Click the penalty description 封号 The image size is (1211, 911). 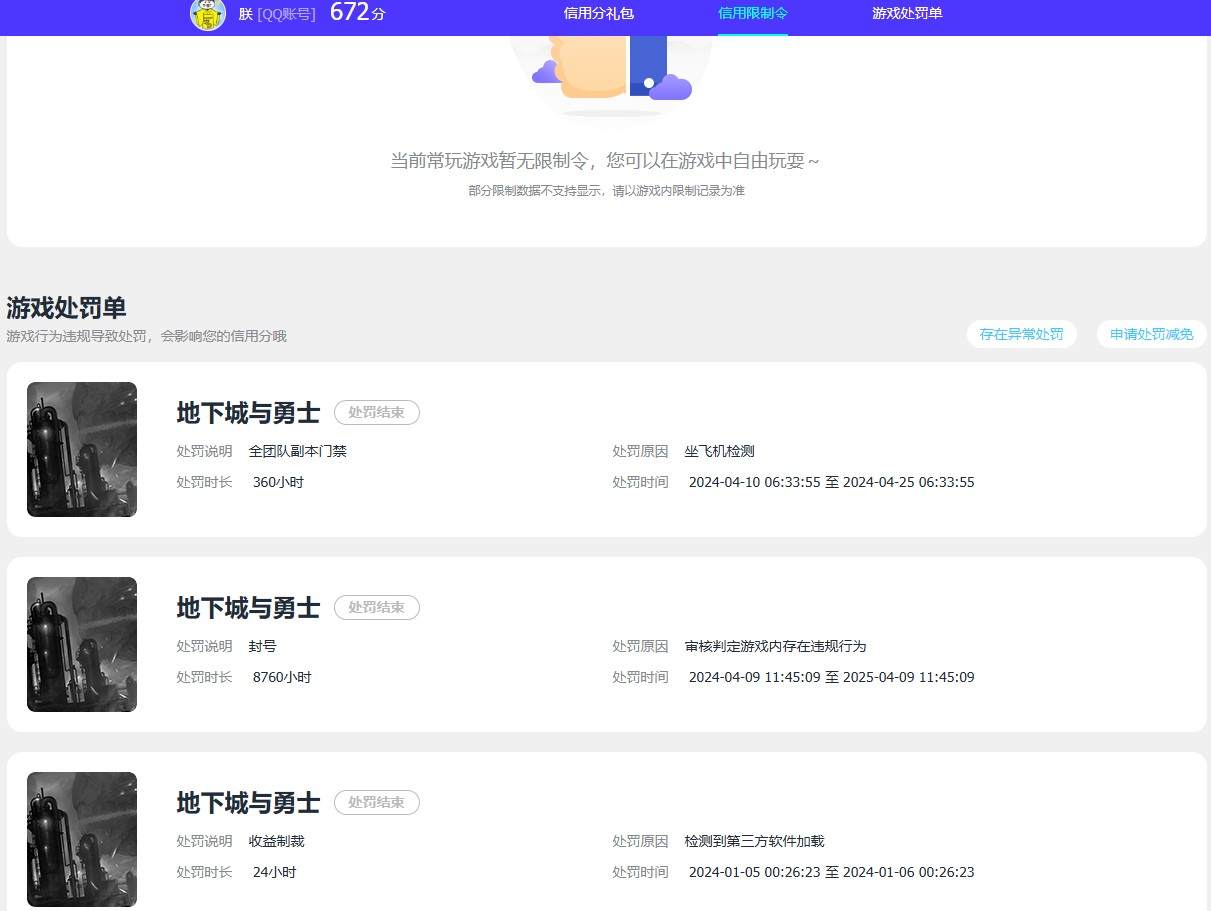pyautogui.click(x=263, y=647)
